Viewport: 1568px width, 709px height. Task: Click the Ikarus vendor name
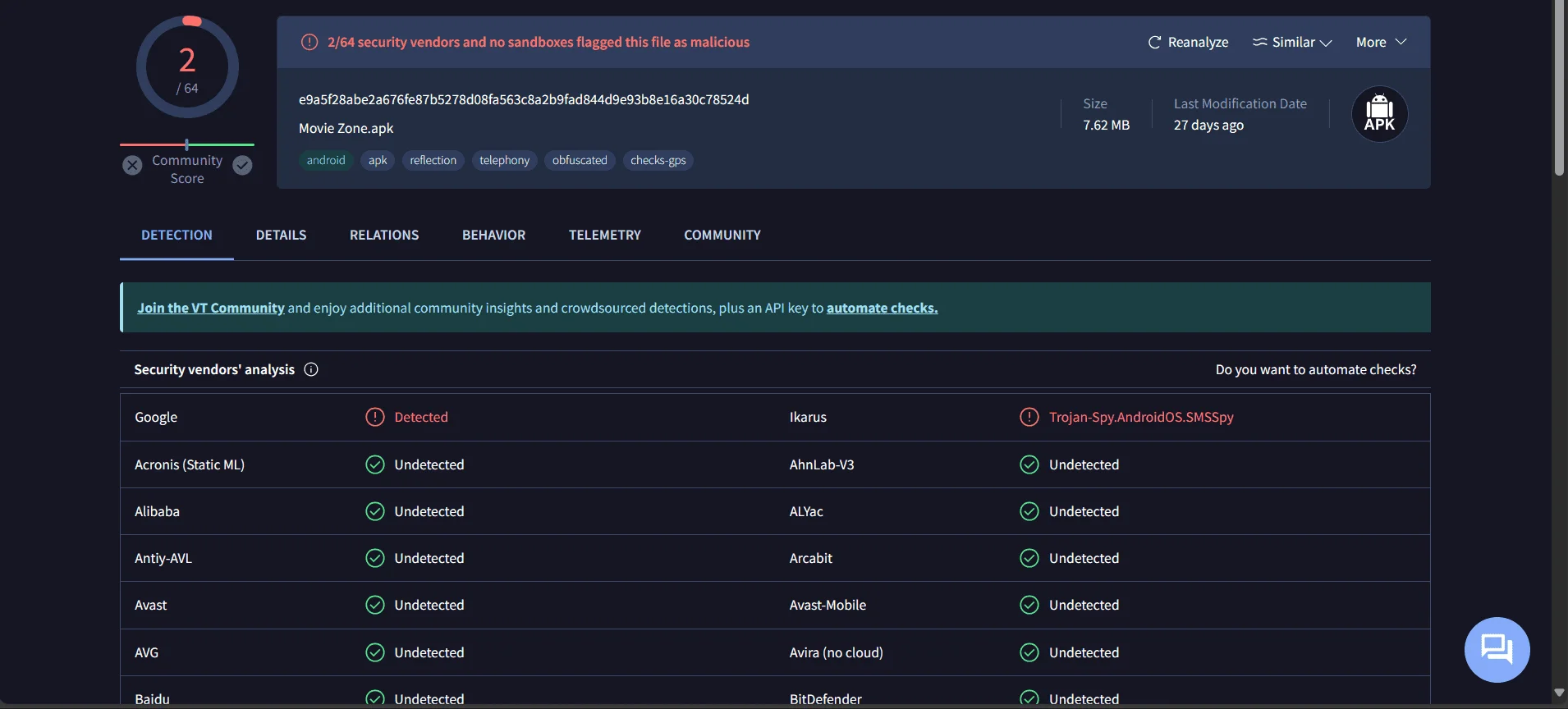pos(808,417)
